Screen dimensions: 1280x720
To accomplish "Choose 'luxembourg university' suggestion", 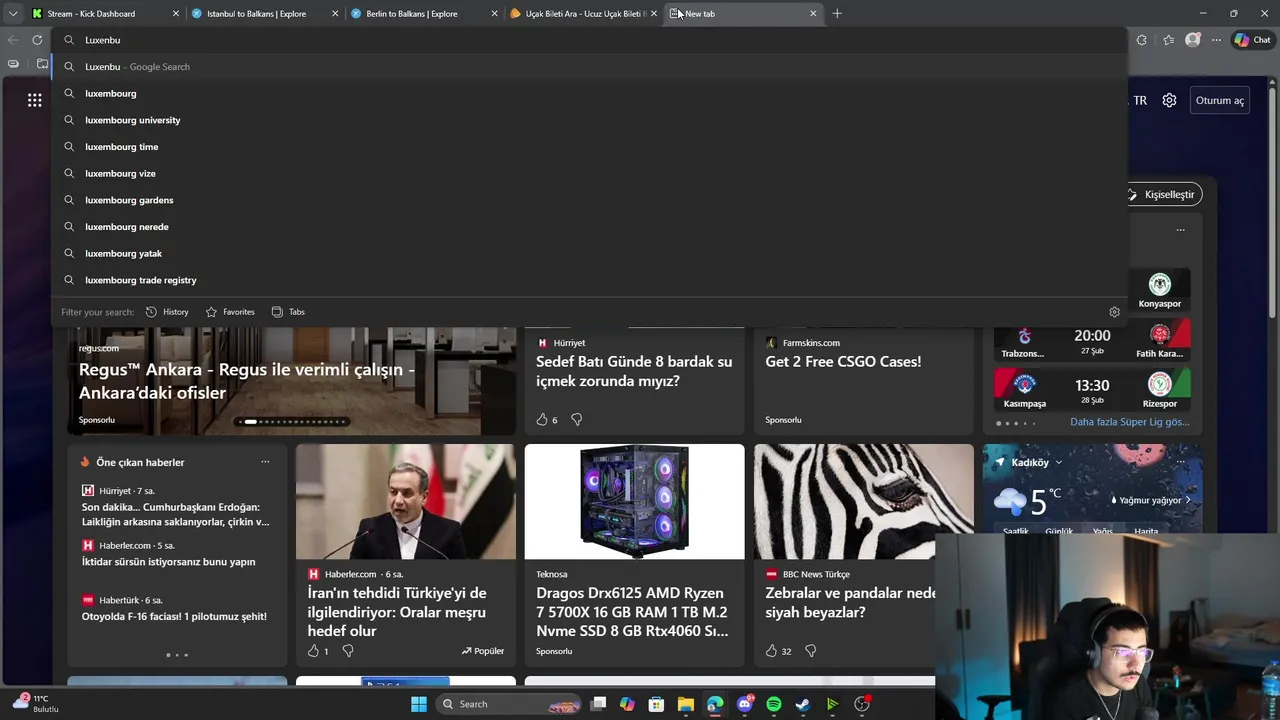I will [589, 120].
